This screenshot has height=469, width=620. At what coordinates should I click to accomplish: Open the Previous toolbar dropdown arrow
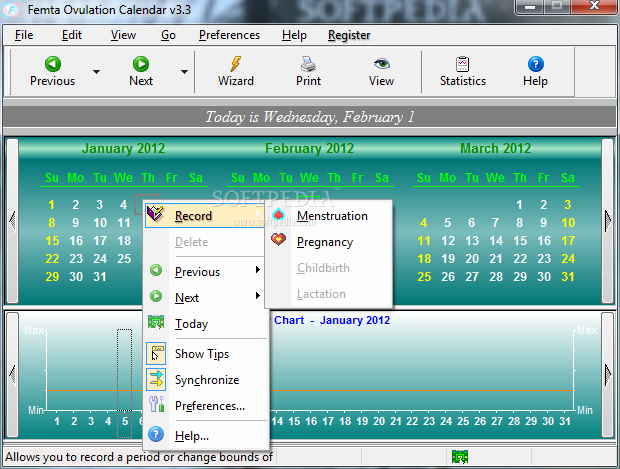[96, 72]
